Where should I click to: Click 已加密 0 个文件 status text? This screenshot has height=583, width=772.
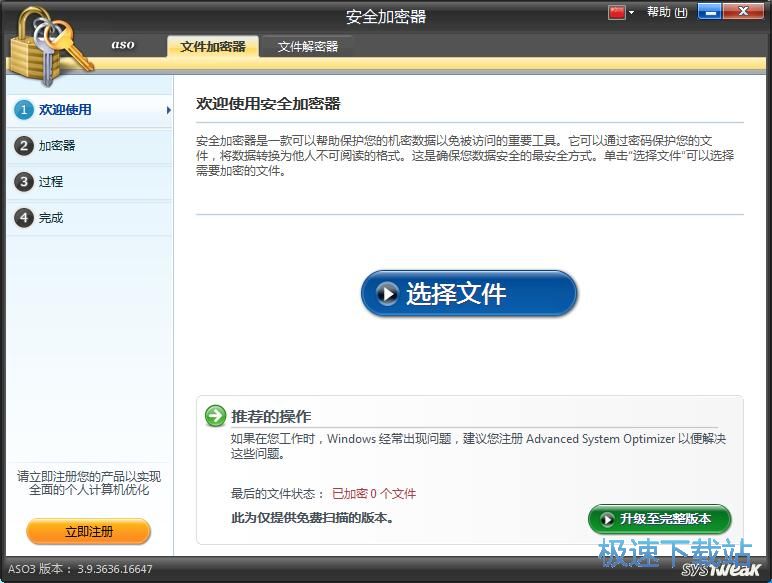coord(374,493)
